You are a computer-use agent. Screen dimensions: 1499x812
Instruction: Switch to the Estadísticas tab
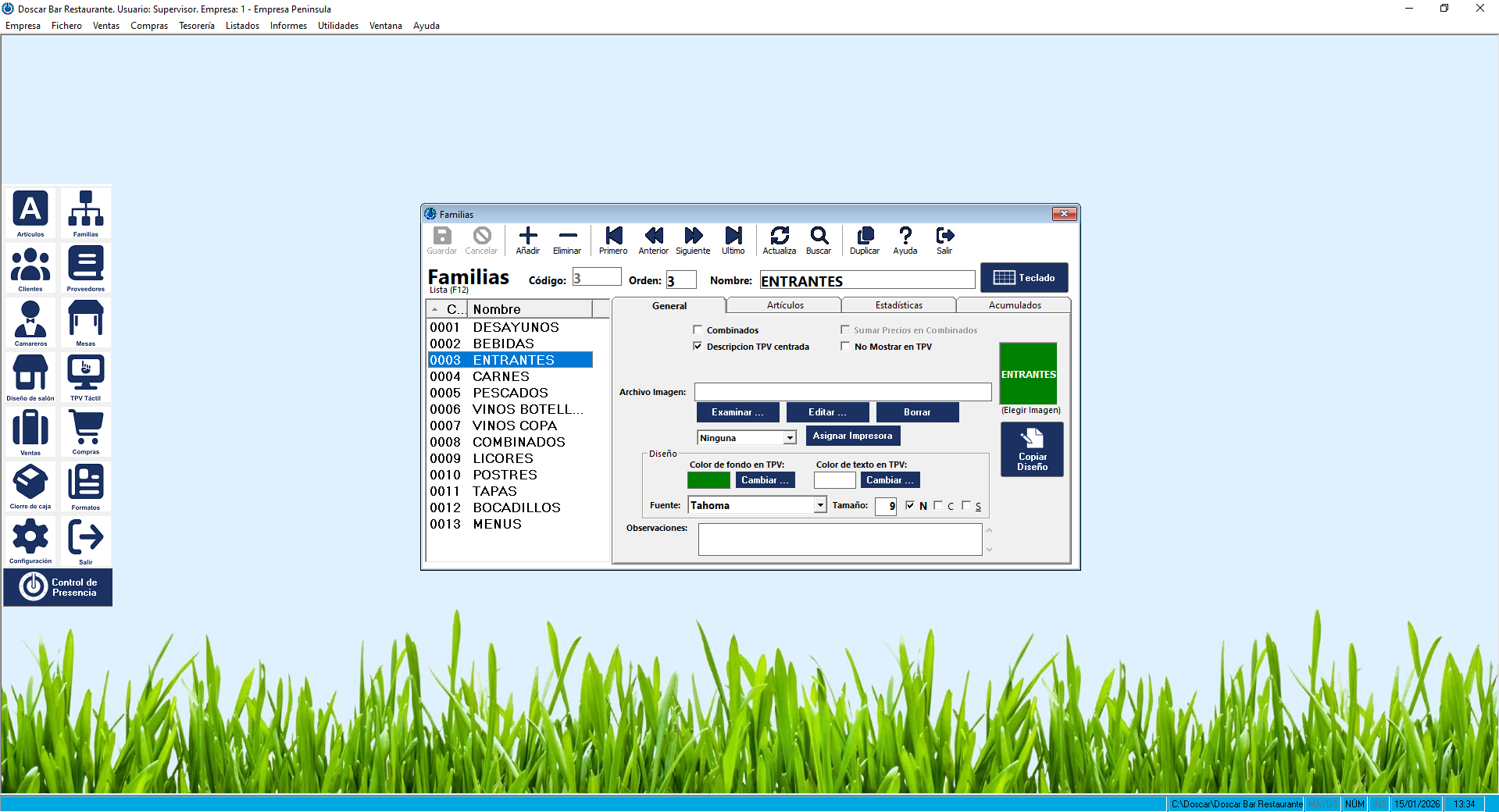pyautogui.click(x=898, y=305)
